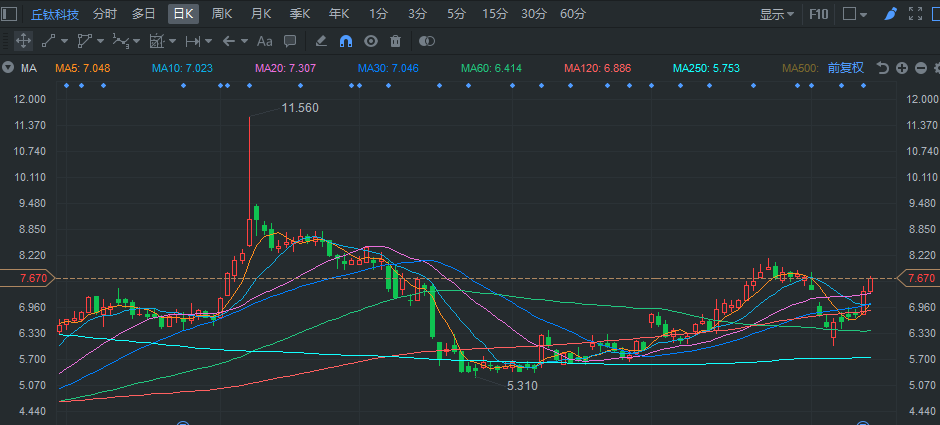This screenshot has width=940, height=425.
Task: Click the toolbar drag-handle grip
Action: 5,41
